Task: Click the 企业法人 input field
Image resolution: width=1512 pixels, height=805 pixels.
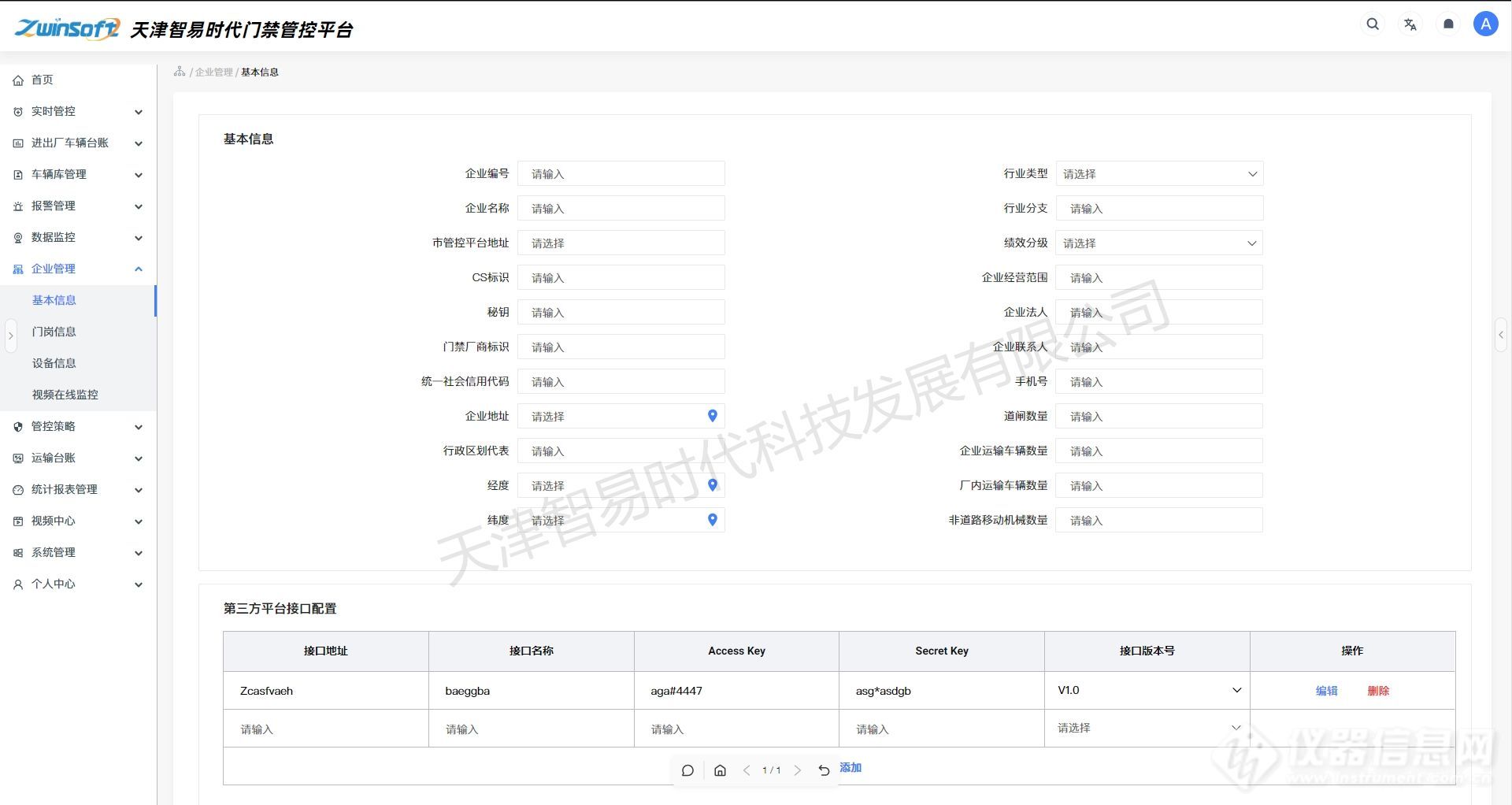Action: point(1159,313)
